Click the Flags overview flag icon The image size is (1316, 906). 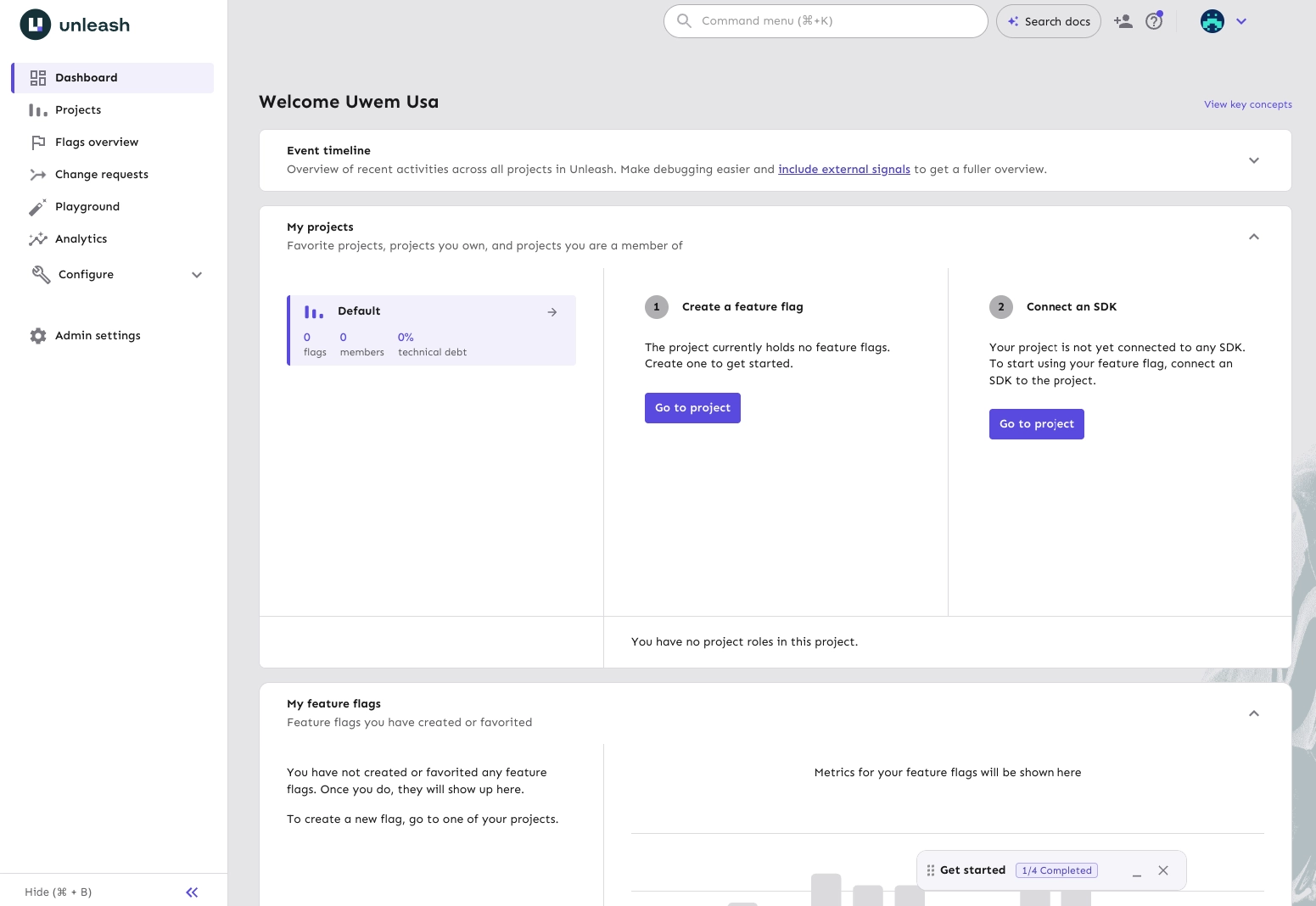(38, 143)
